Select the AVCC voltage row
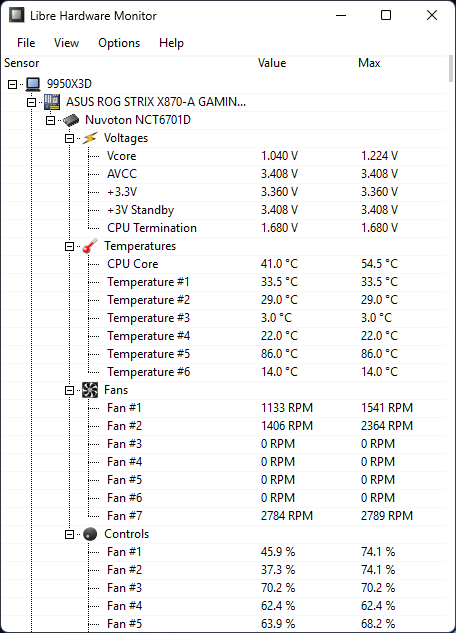456x633 pixels. 224,174
